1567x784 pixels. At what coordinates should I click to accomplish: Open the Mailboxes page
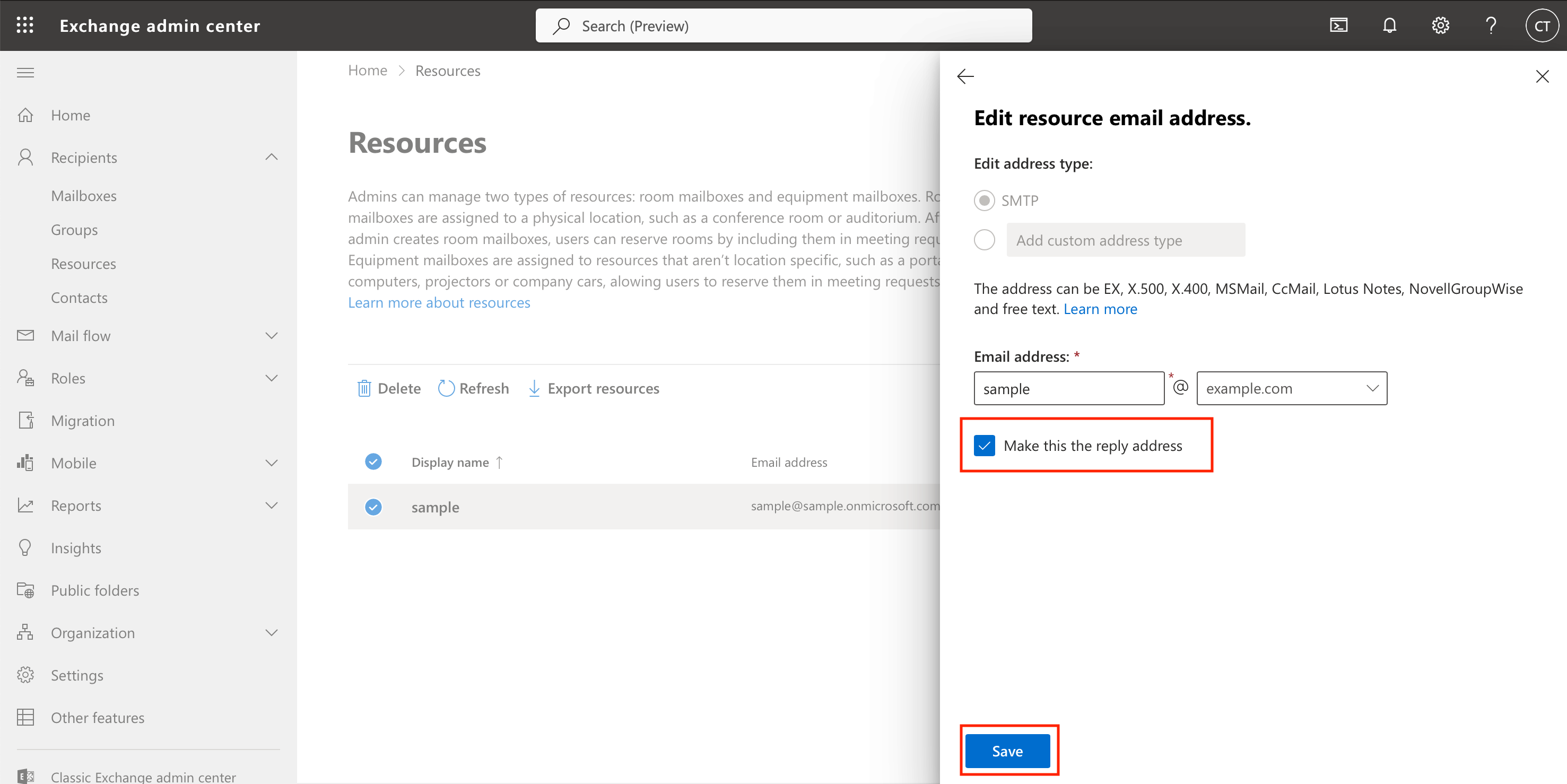pos(84,195)
